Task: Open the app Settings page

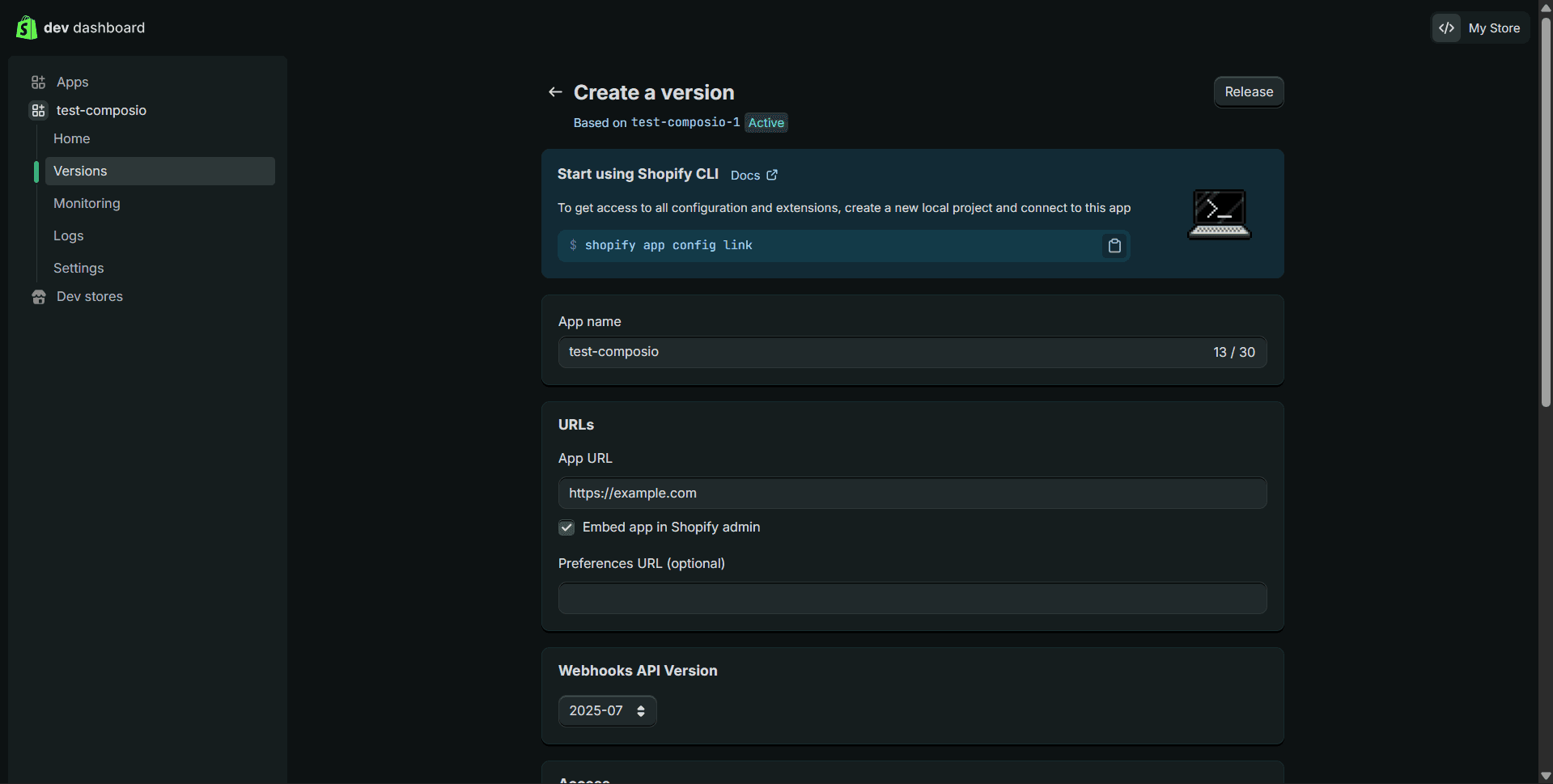Action: [78, 268]
